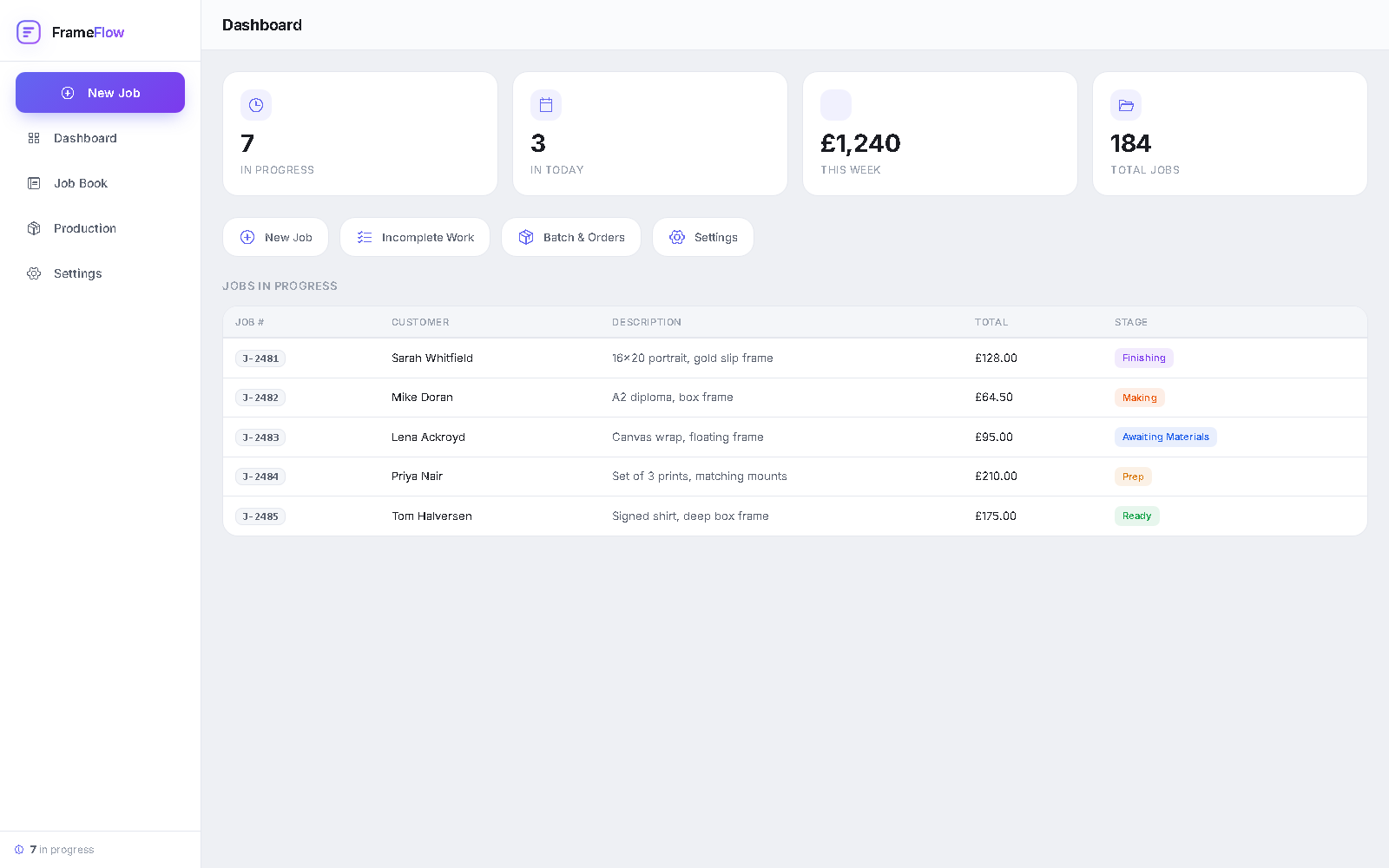Click customer Sarah Whitfield

pos(432,358)
